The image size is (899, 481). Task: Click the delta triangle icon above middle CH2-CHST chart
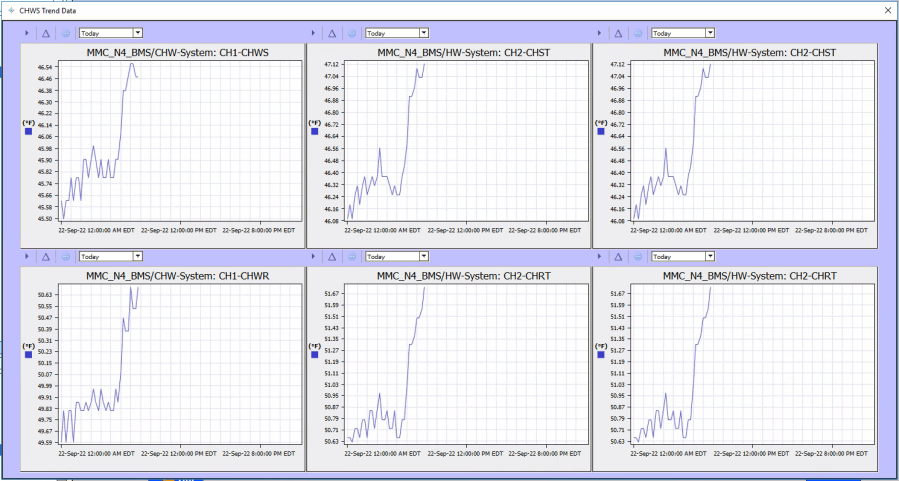(x=332, y=33)
